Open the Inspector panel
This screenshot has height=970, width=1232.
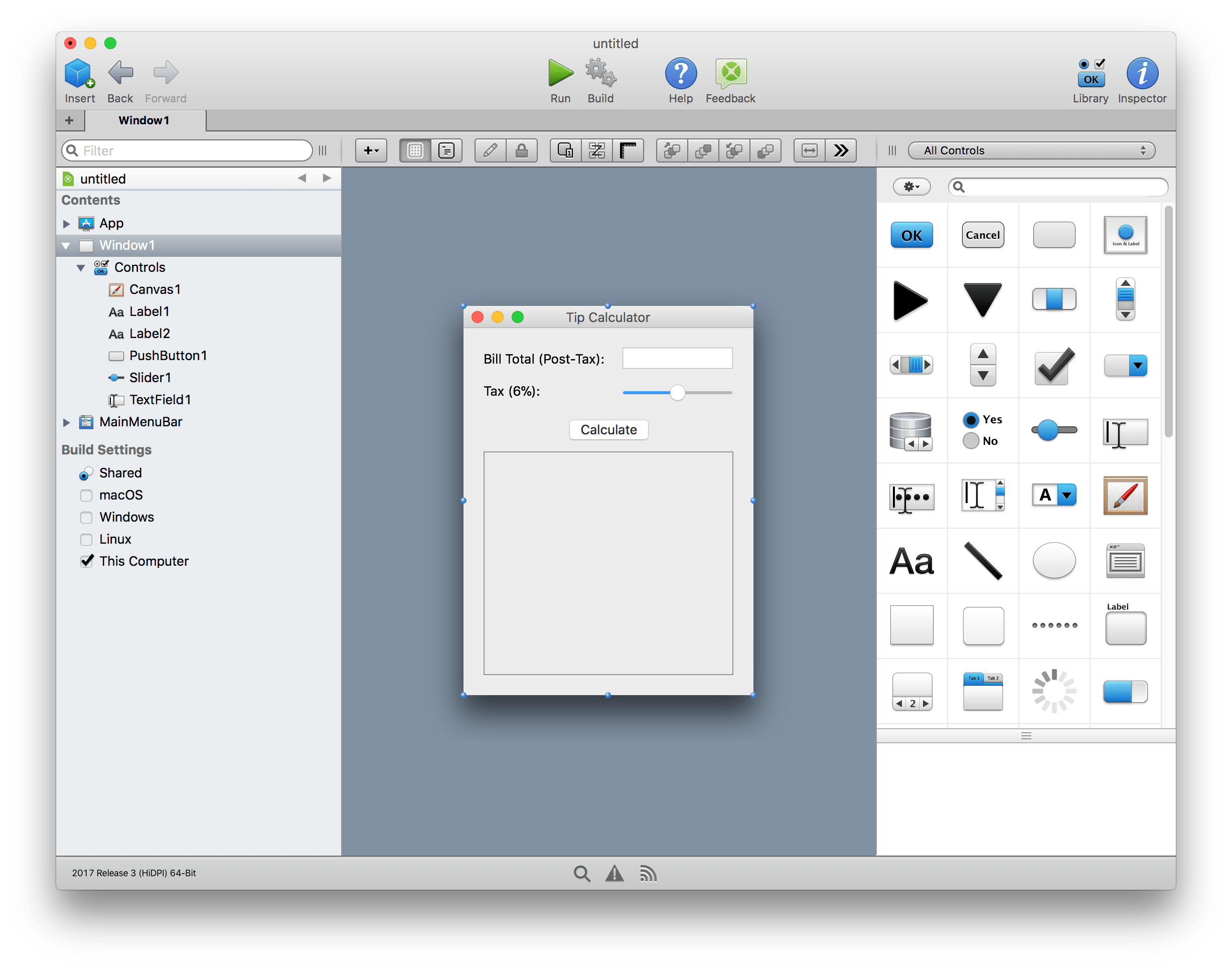(x=1142, y=73)
